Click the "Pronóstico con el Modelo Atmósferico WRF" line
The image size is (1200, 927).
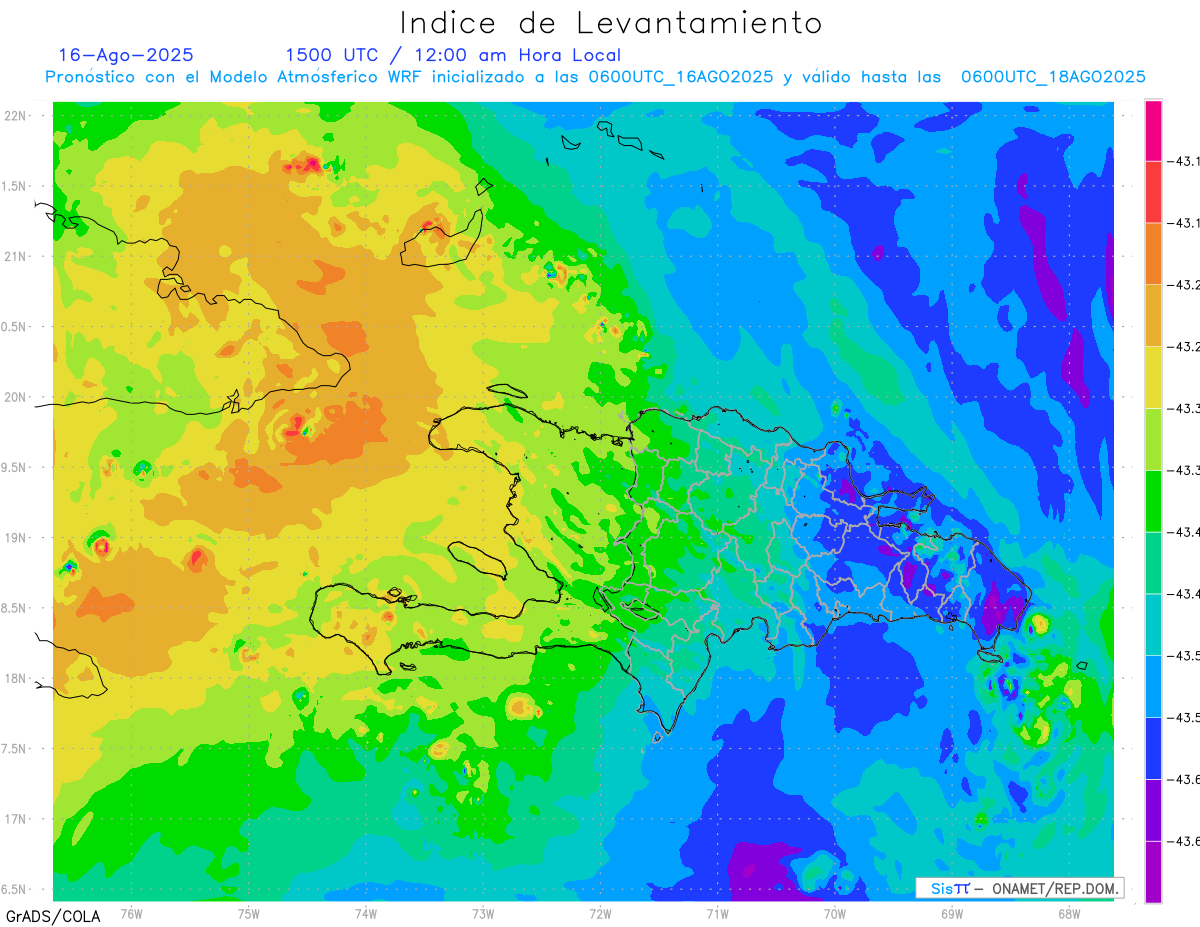pyautogui.click(x=595, y=77)
